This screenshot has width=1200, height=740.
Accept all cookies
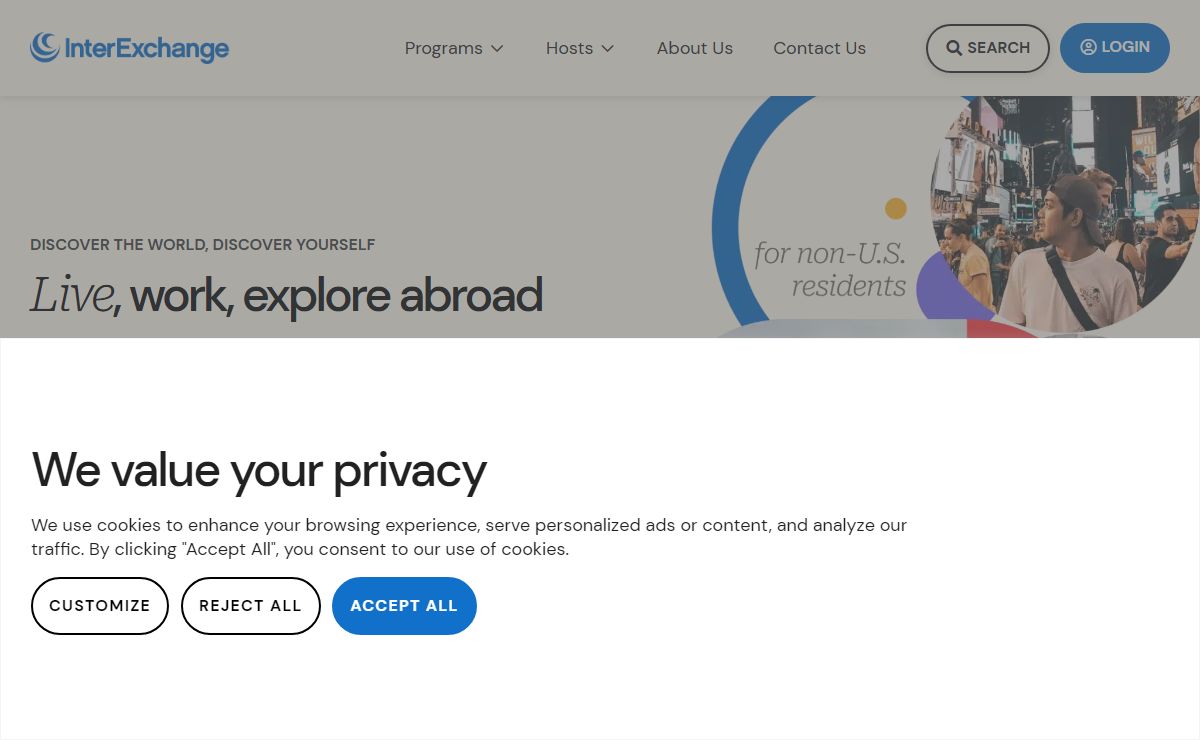[x=404, y=606]
